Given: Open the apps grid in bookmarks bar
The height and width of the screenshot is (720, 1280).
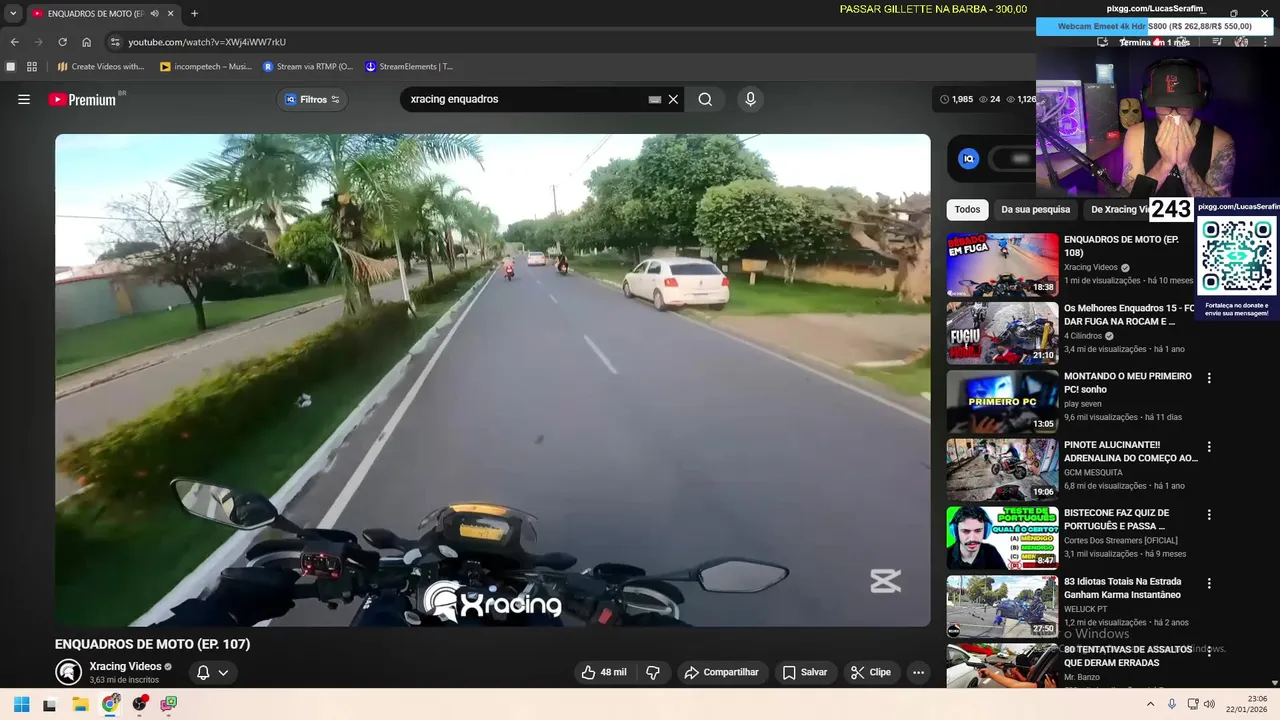Looking at the screenshot, I should click(x=32, y=67).
